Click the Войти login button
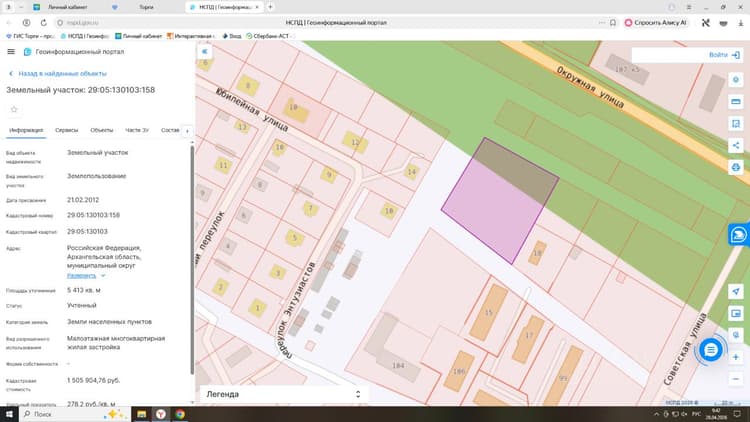750x422 pixels. 724,55
